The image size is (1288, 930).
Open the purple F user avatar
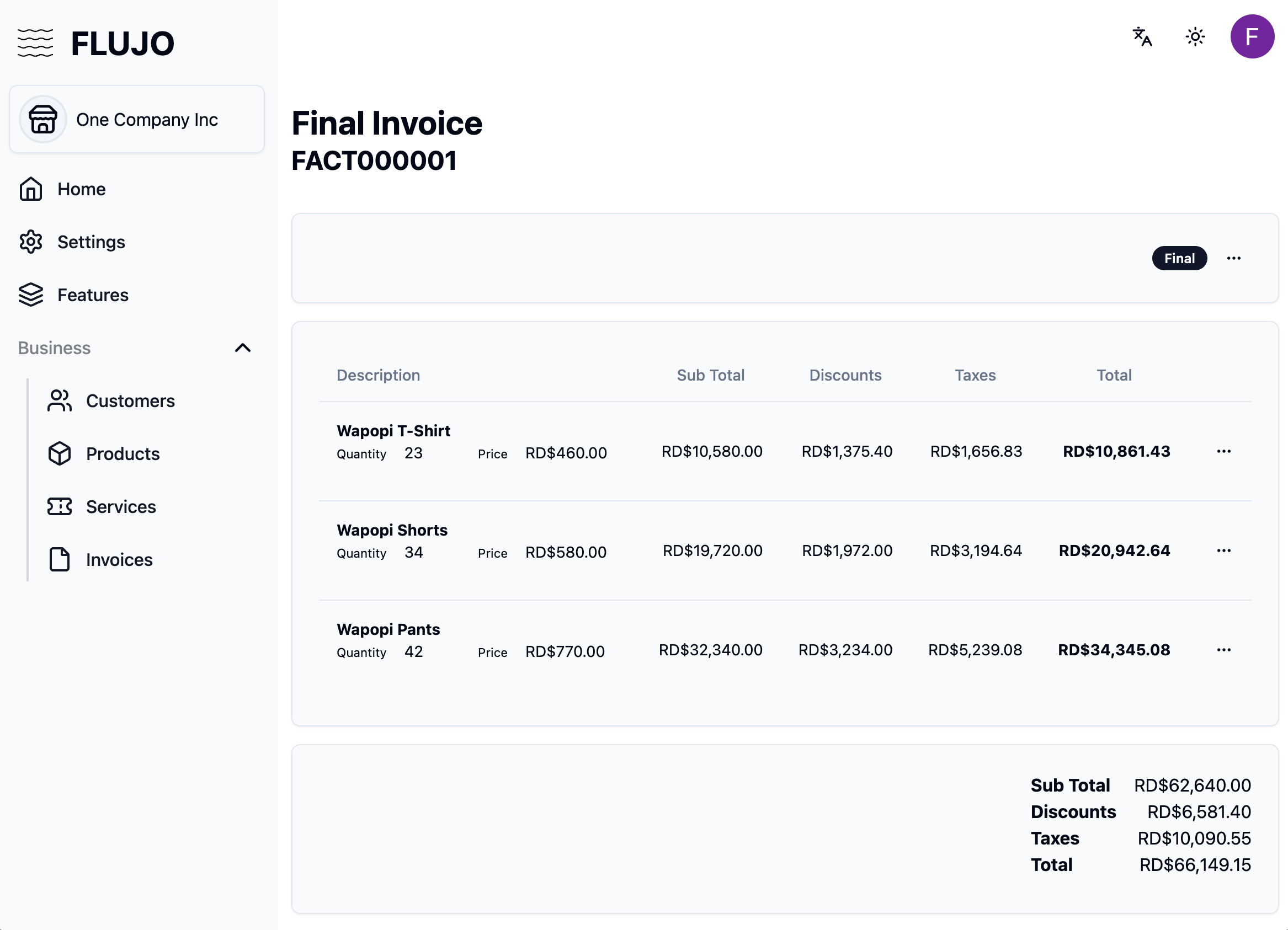1251,37
